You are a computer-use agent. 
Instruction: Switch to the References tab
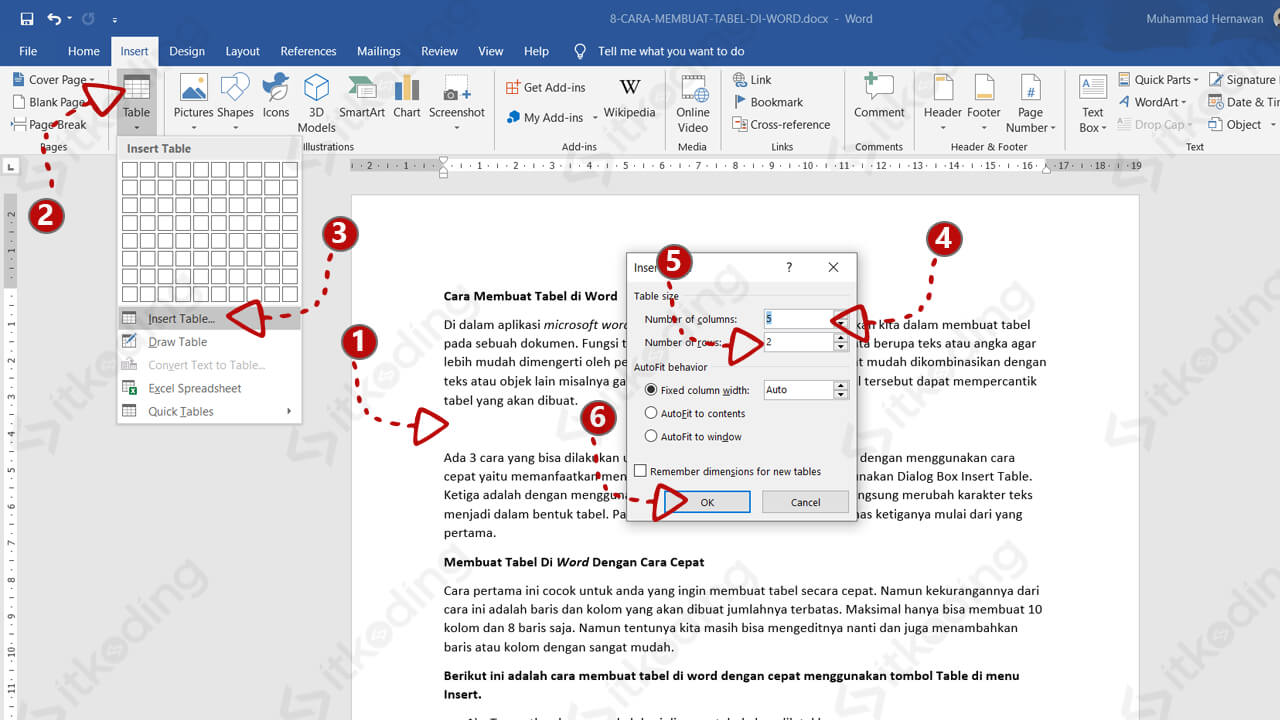[308, 51]
